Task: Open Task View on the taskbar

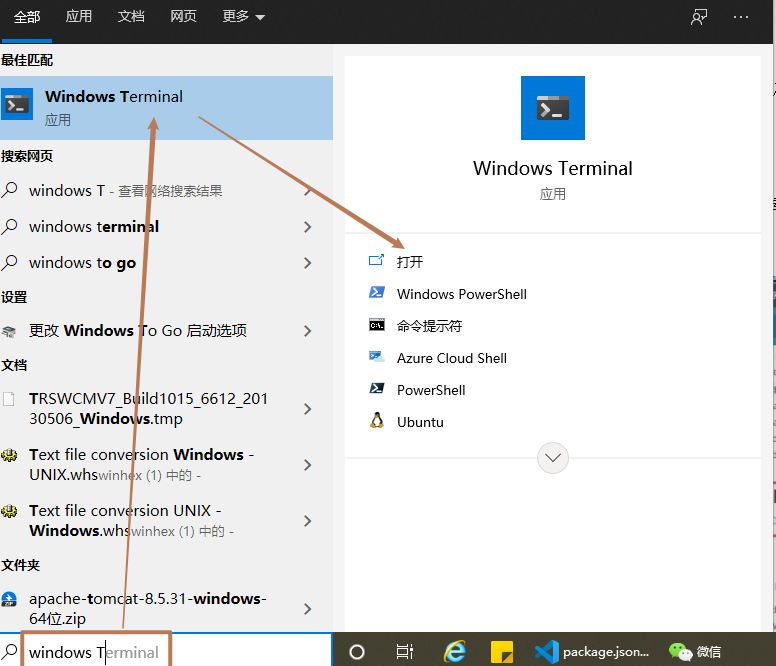Action: [404, 652]
